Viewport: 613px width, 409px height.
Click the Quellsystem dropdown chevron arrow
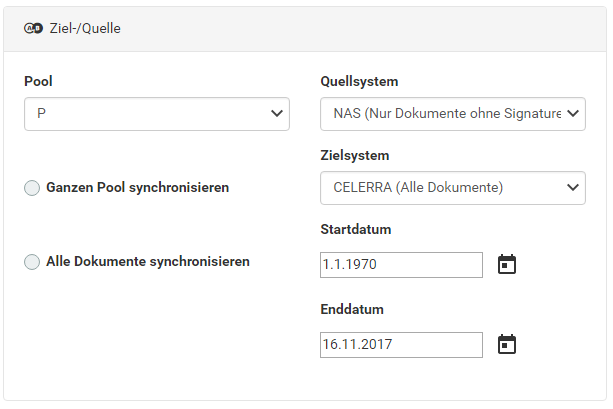coord(573,114)
